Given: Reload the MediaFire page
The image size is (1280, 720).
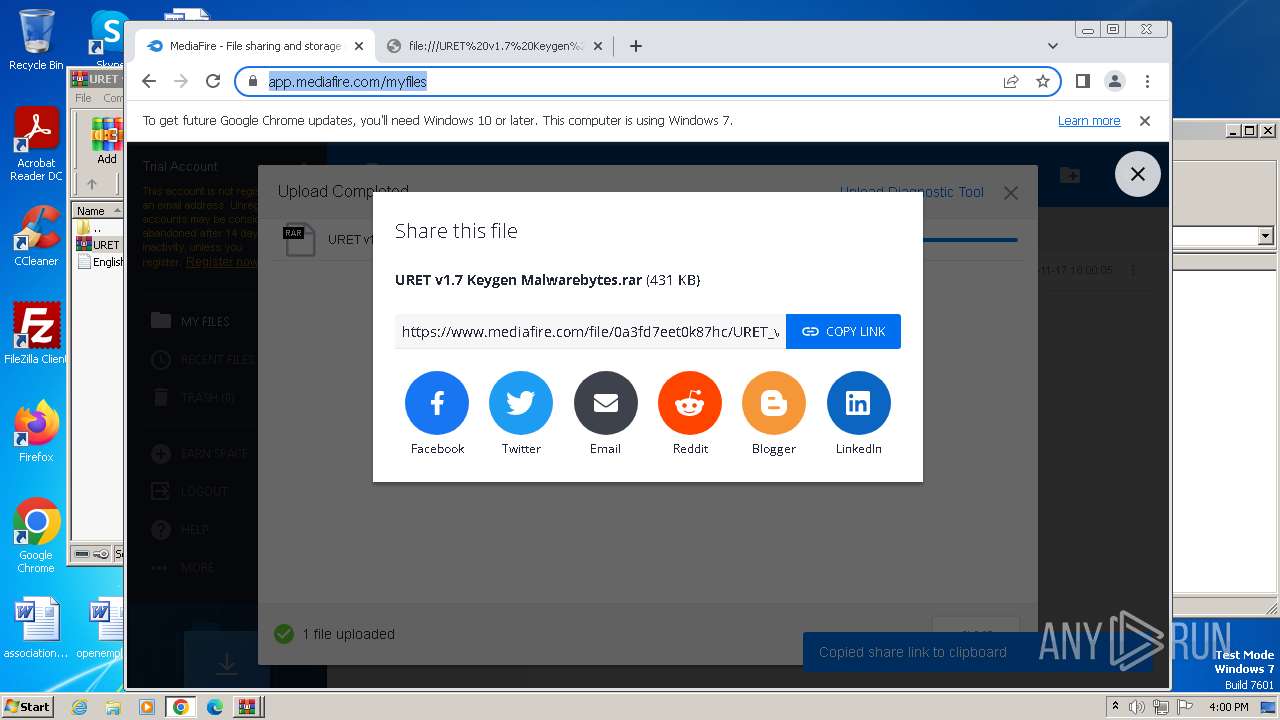Looking at the screenshot, I should [213, 81].
